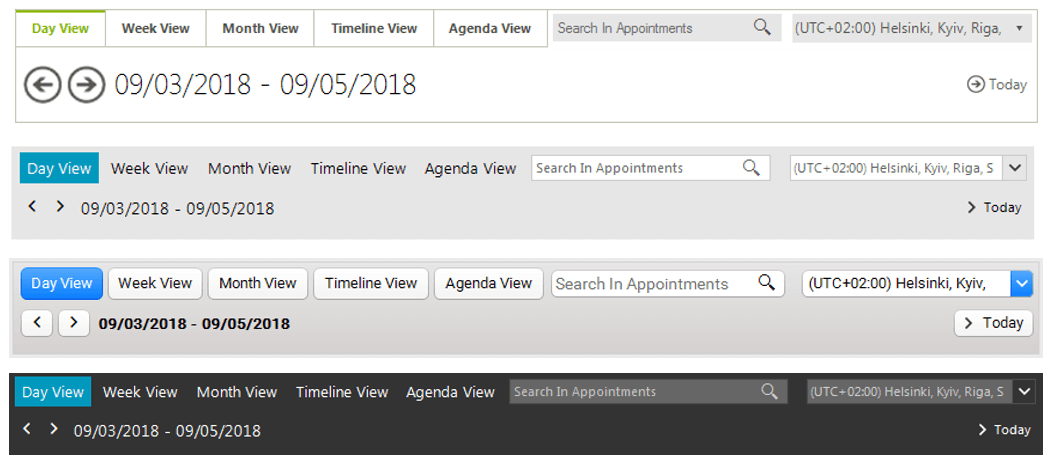Click the circled forward arrow in the first scheduler
Viewport: 1052px width, 464px height.
click(x=87, y=84)
